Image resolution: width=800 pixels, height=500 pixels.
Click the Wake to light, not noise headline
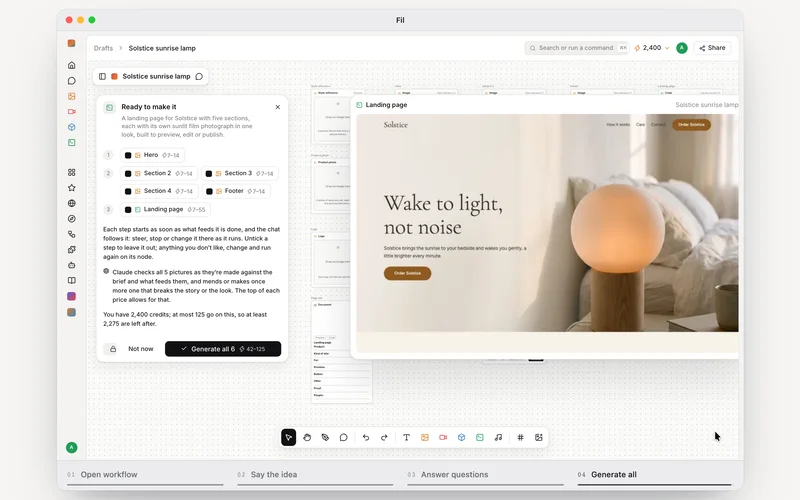pos(443,215)
